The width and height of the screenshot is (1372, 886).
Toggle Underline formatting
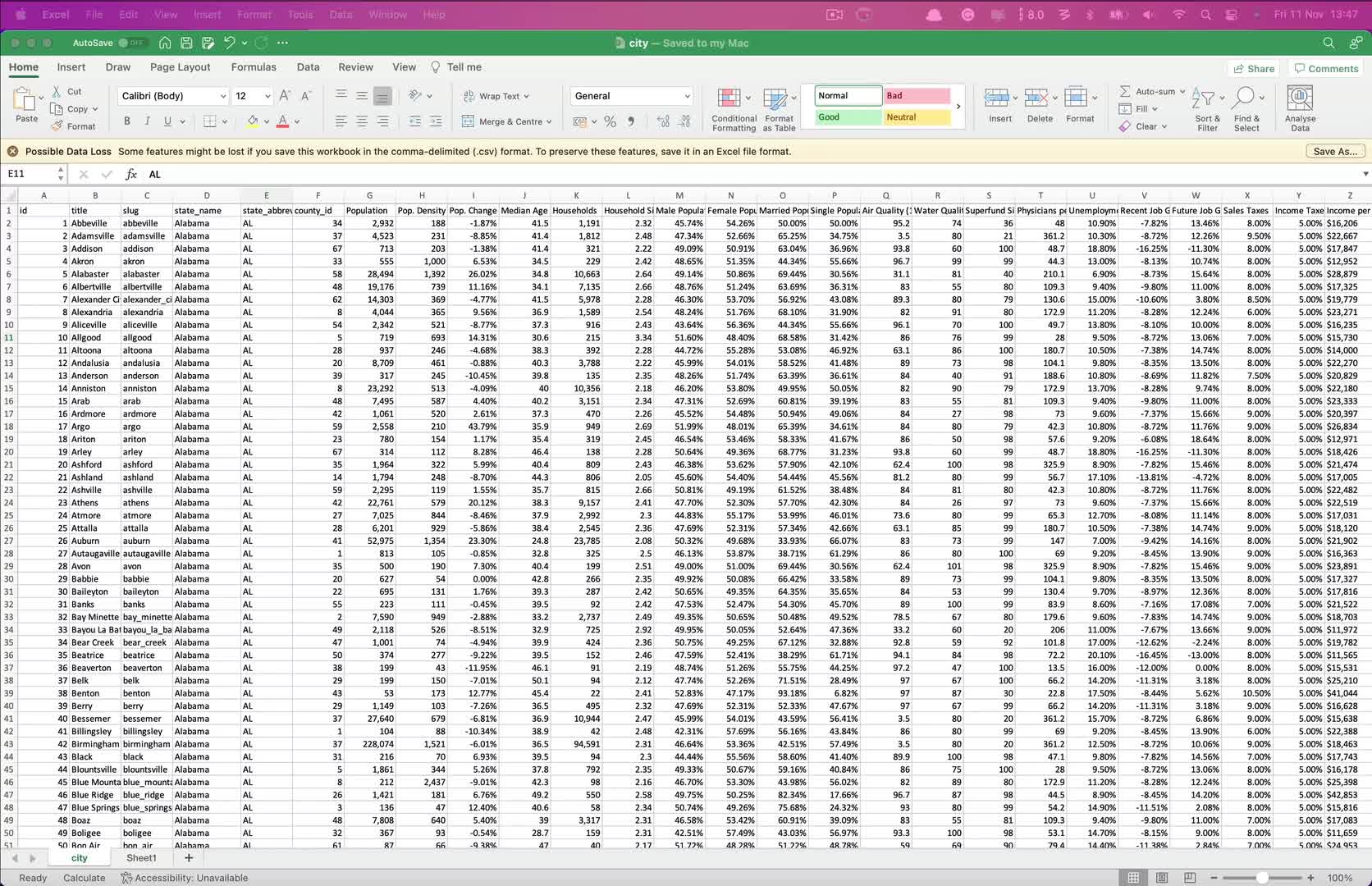coord(167,121)
